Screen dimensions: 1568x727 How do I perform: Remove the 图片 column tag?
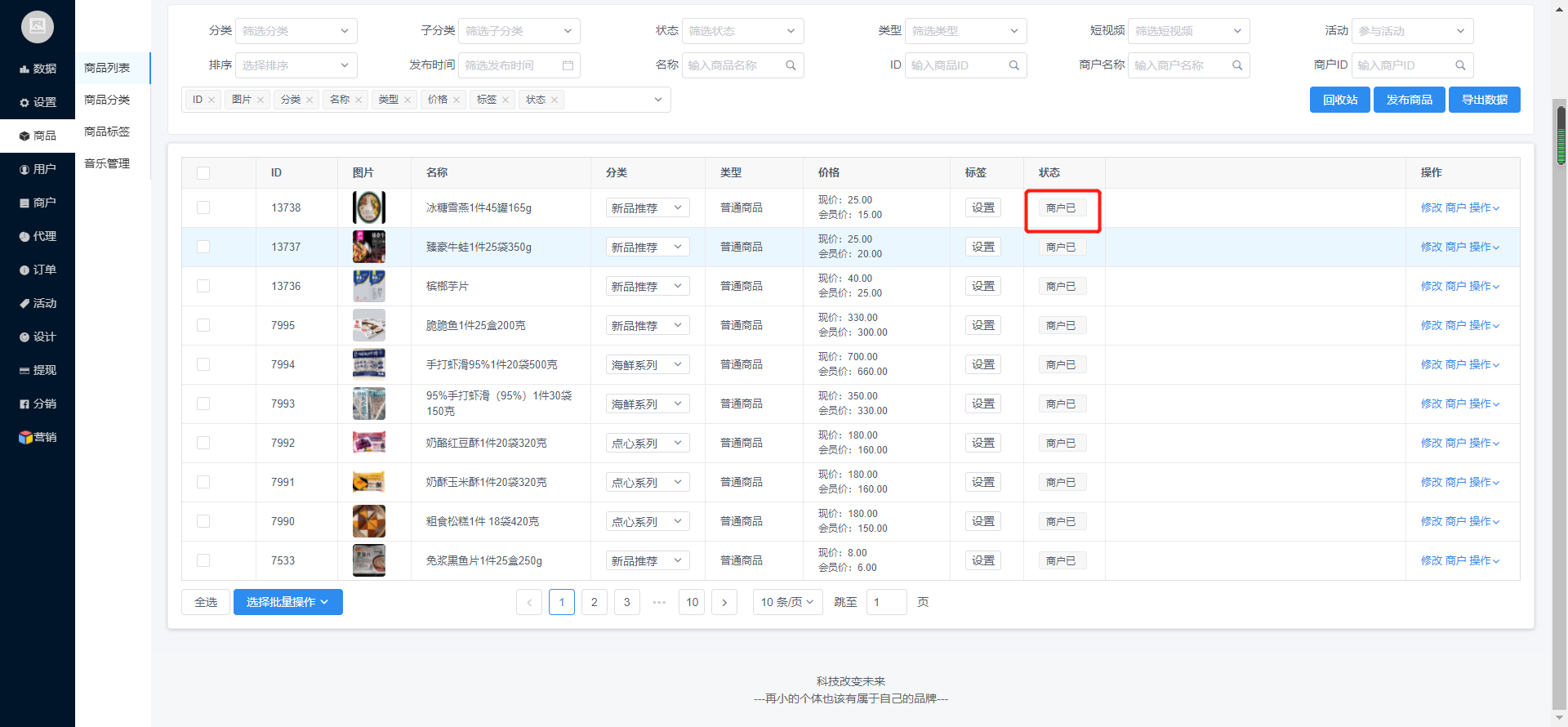261,100
